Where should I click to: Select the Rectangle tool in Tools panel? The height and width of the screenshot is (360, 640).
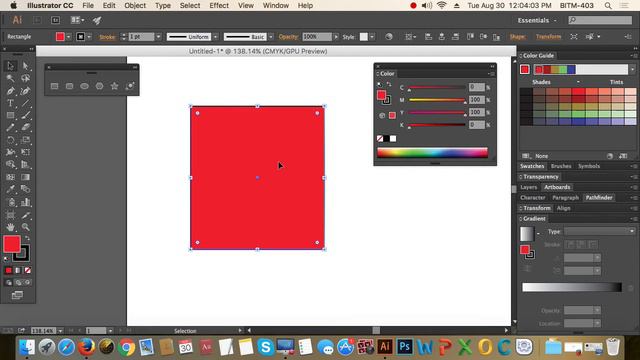click(11, 116)
